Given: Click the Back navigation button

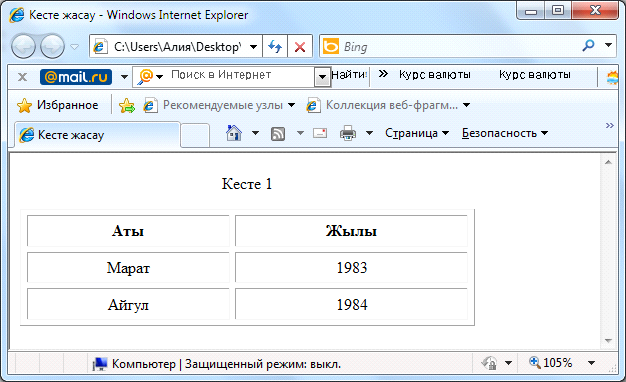Looking at the screenshot, I should click(x=23, y=47).
